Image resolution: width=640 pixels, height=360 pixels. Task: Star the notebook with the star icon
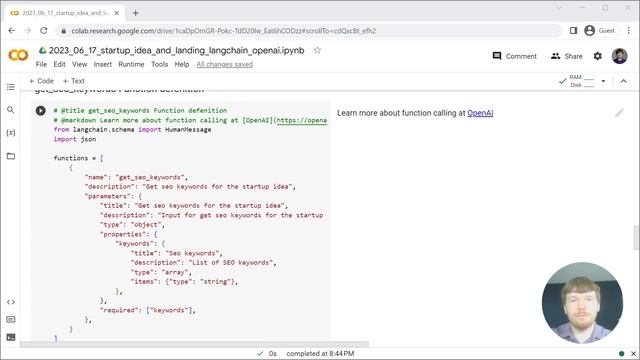click(317, 50)
